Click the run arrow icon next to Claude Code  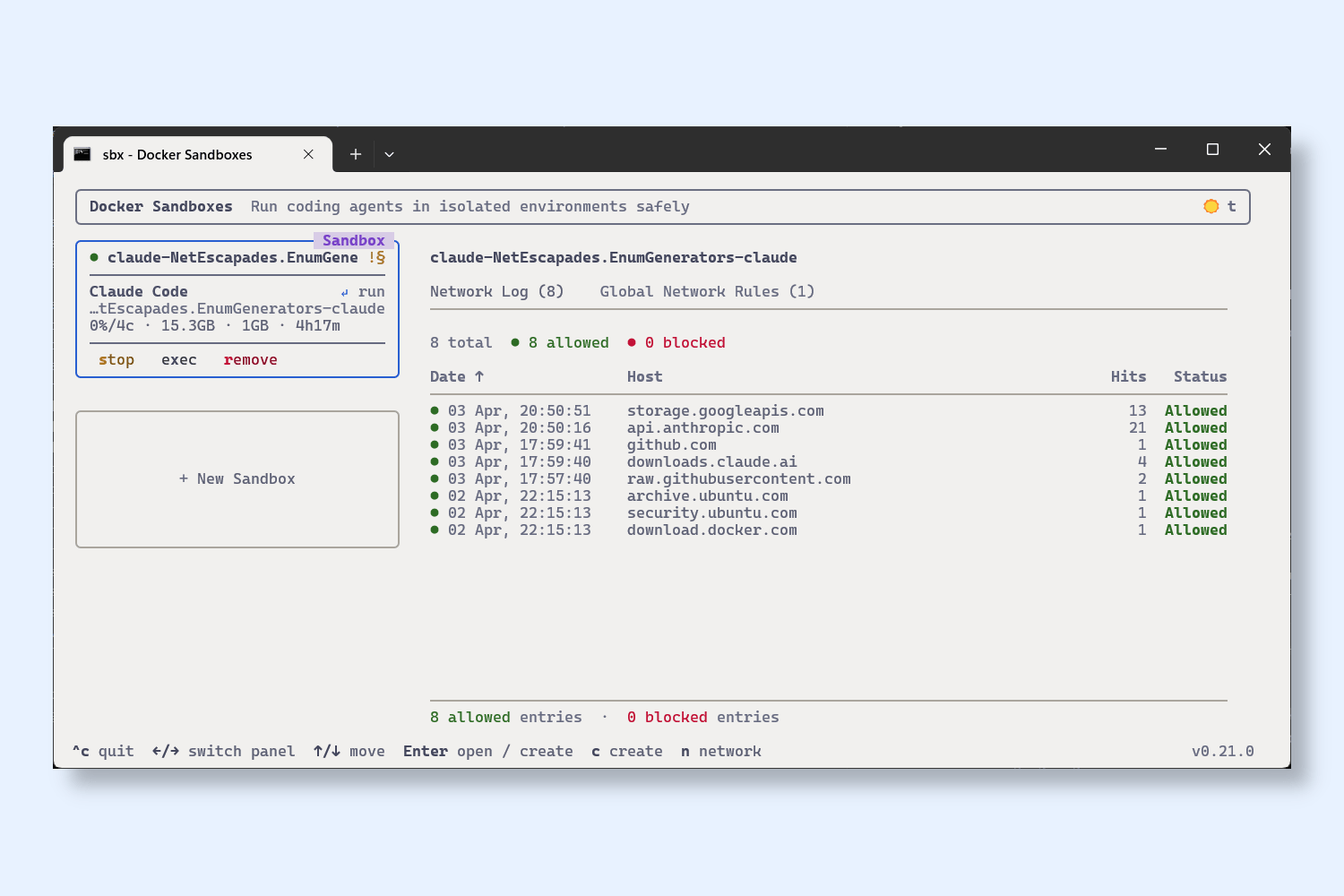click(x=345, y=292)
